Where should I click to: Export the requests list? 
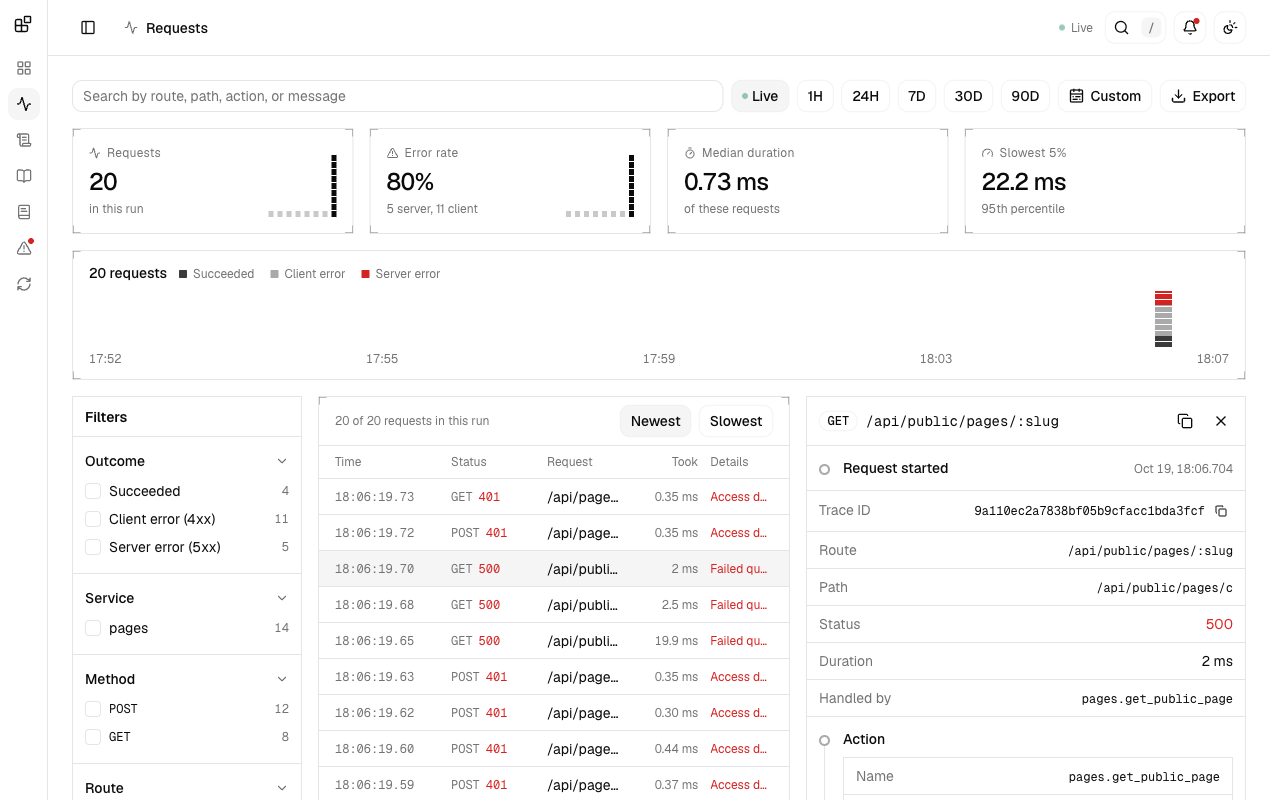point(1203,96)
